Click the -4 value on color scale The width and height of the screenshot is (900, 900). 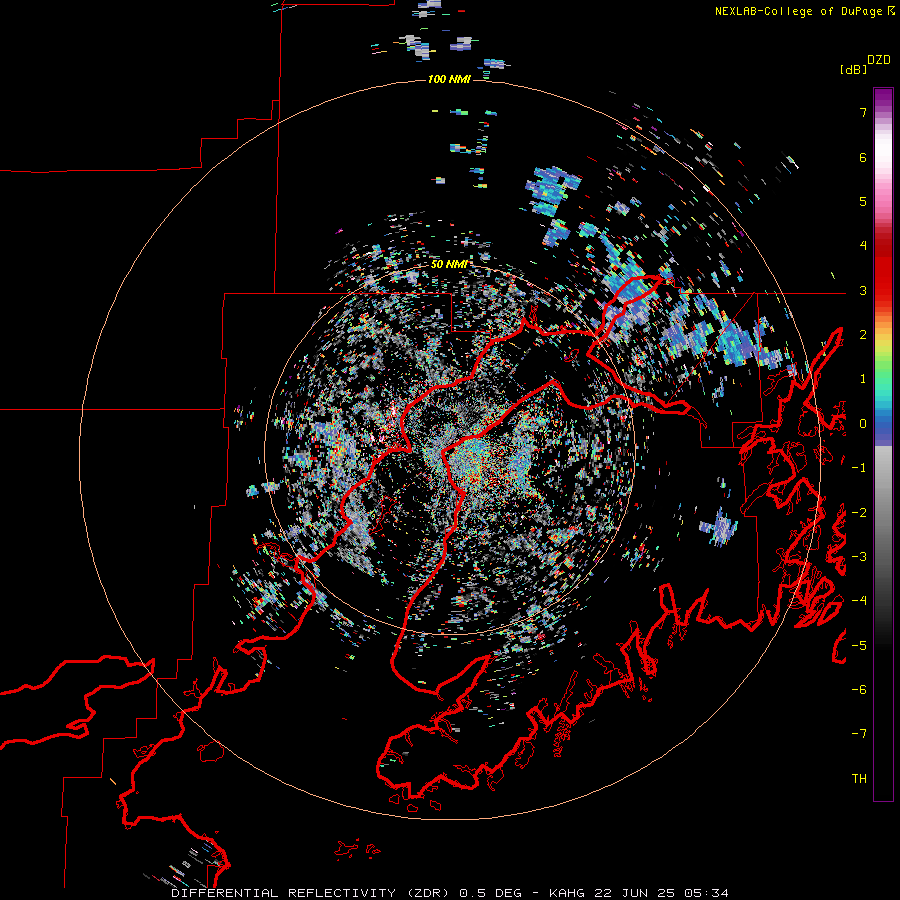pos(859,601)
